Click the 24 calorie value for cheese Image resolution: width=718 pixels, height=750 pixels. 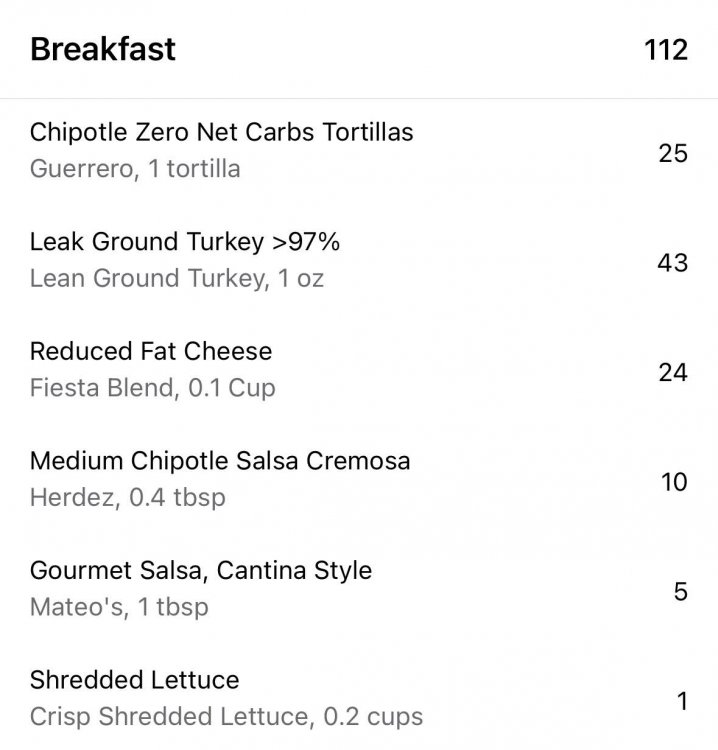(673, 372)
